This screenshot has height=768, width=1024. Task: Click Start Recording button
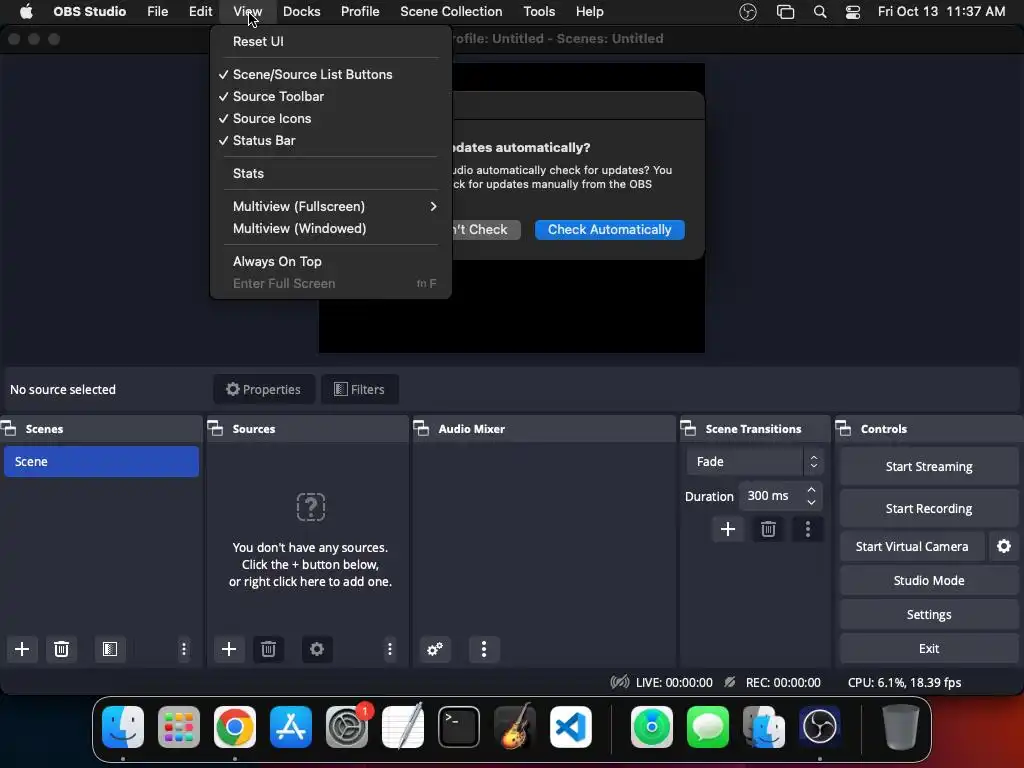[x=929, y=509]
